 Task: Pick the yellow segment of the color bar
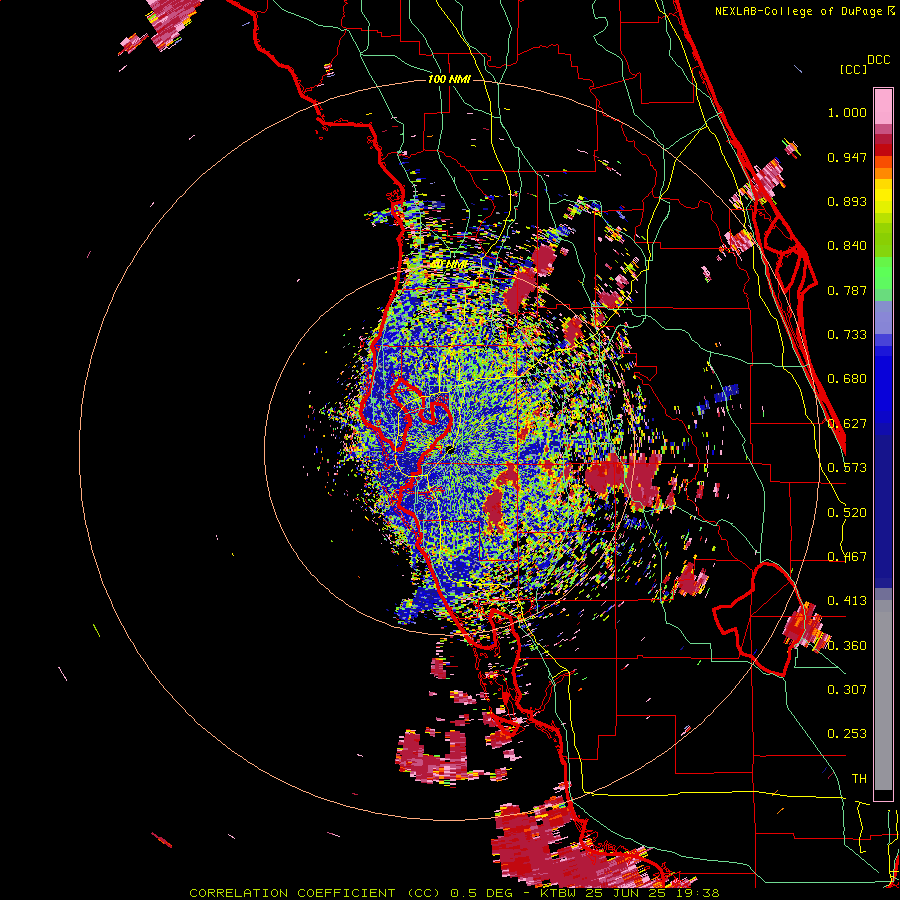pos(883,197)
